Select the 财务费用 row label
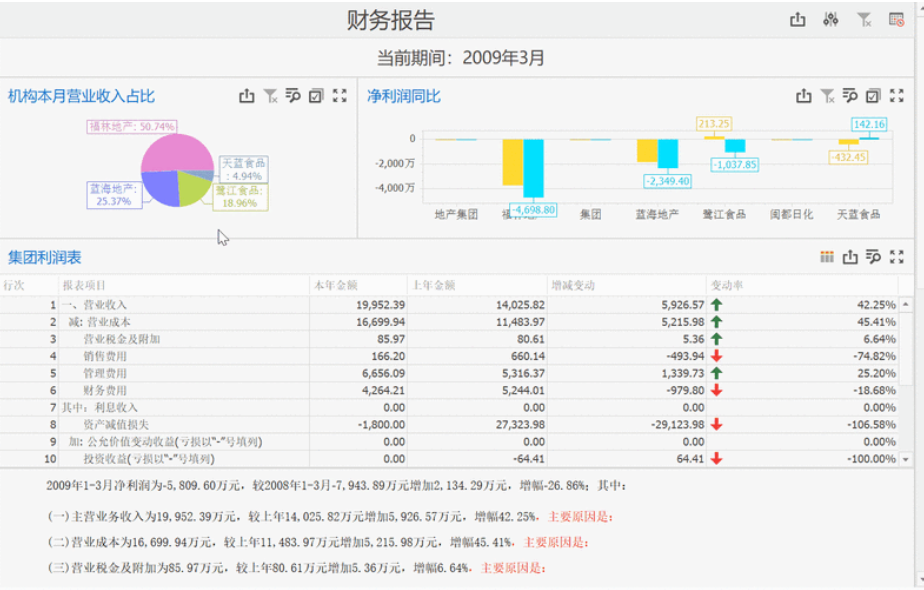Screen dimensions: 924x590 [105, 390]
